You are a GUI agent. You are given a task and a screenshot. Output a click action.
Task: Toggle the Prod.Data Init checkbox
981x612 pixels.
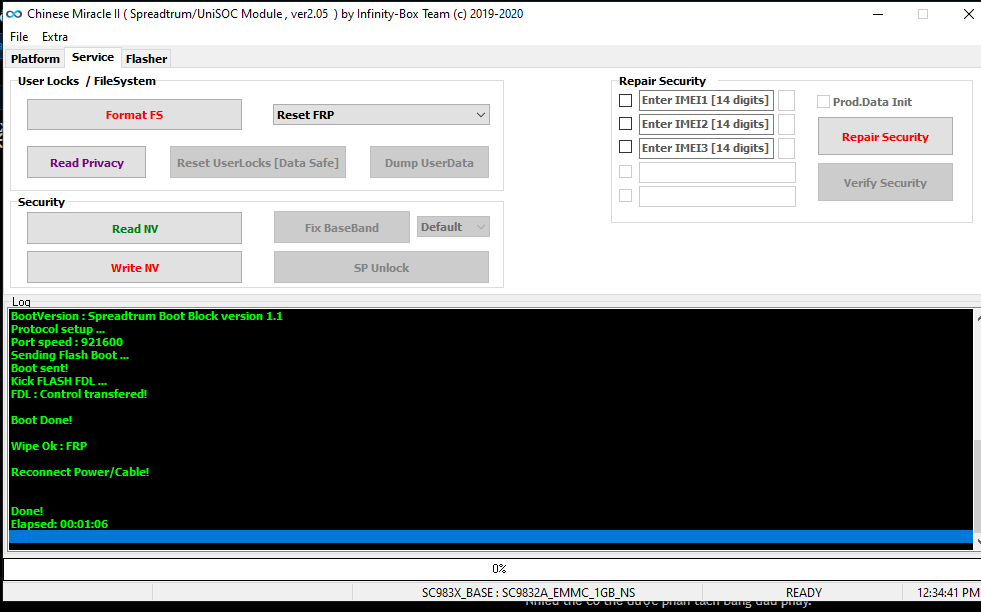[x=823, y=101]
